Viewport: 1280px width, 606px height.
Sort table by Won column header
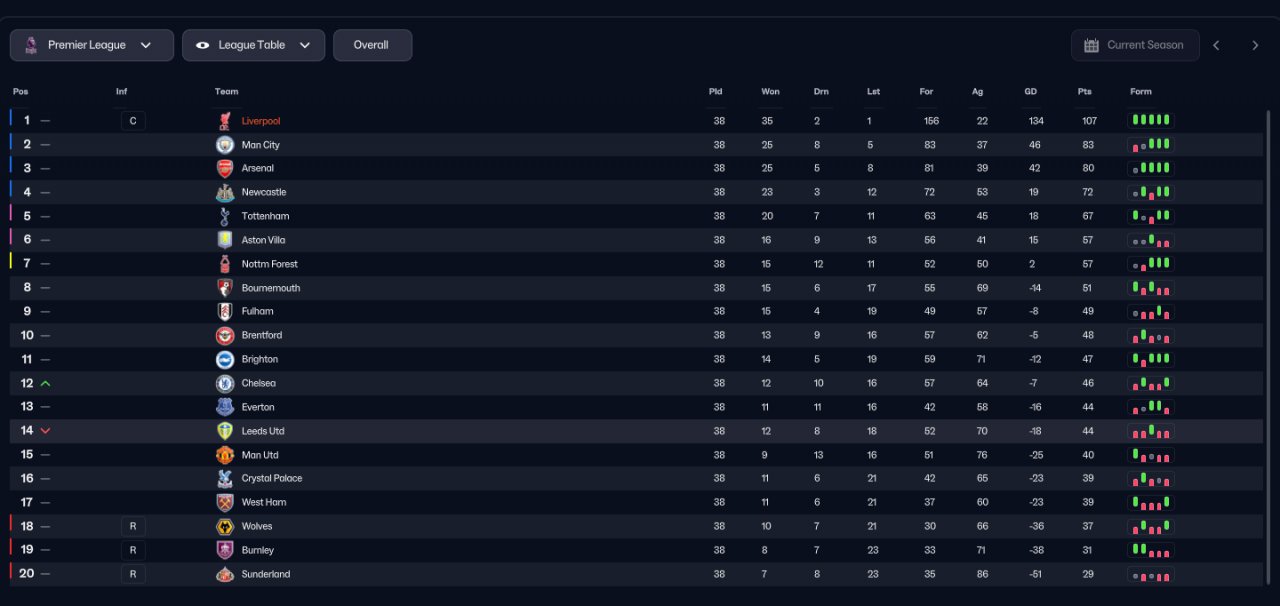click(x=770, y=92)
